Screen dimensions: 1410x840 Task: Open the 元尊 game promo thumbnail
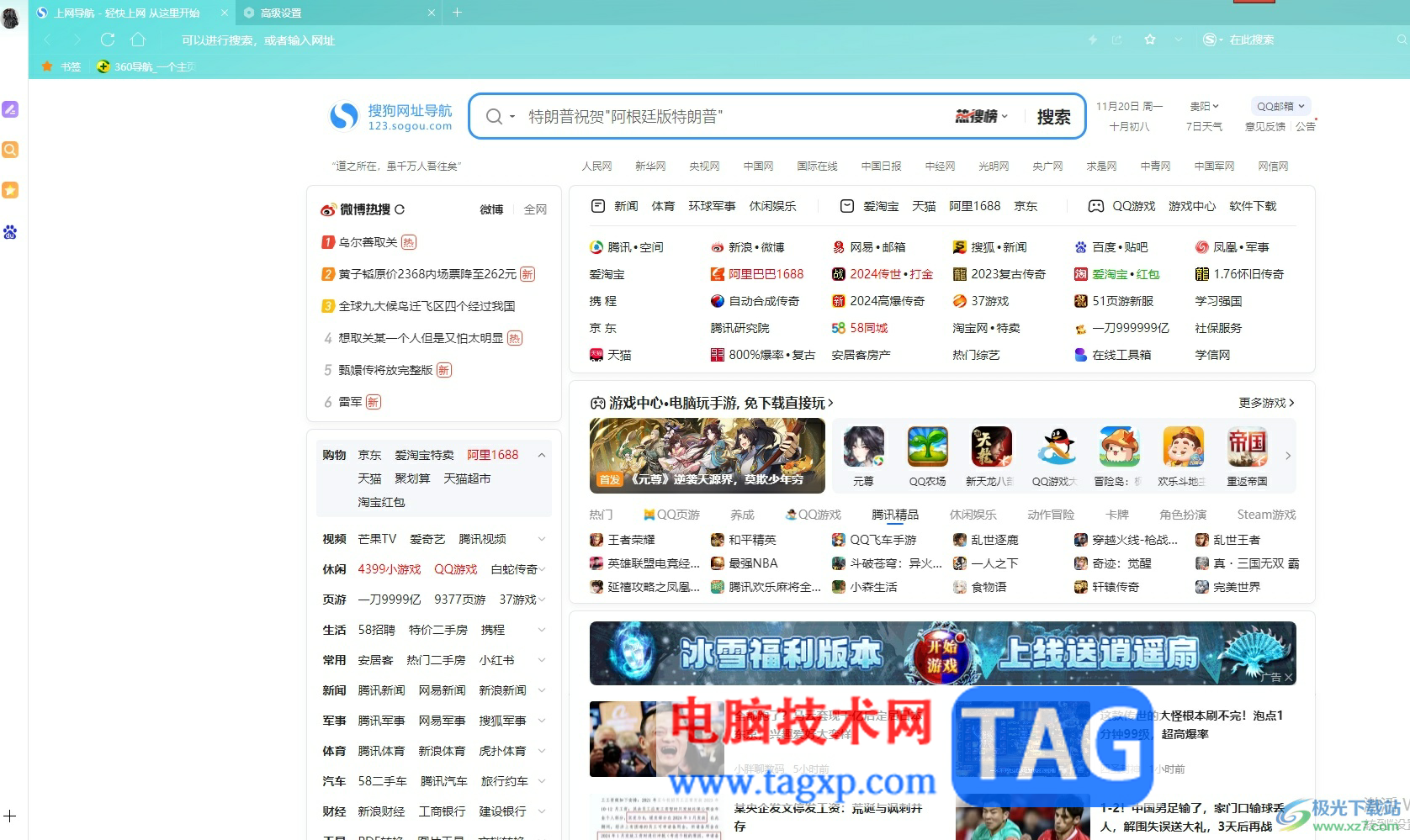click(708, 455)
